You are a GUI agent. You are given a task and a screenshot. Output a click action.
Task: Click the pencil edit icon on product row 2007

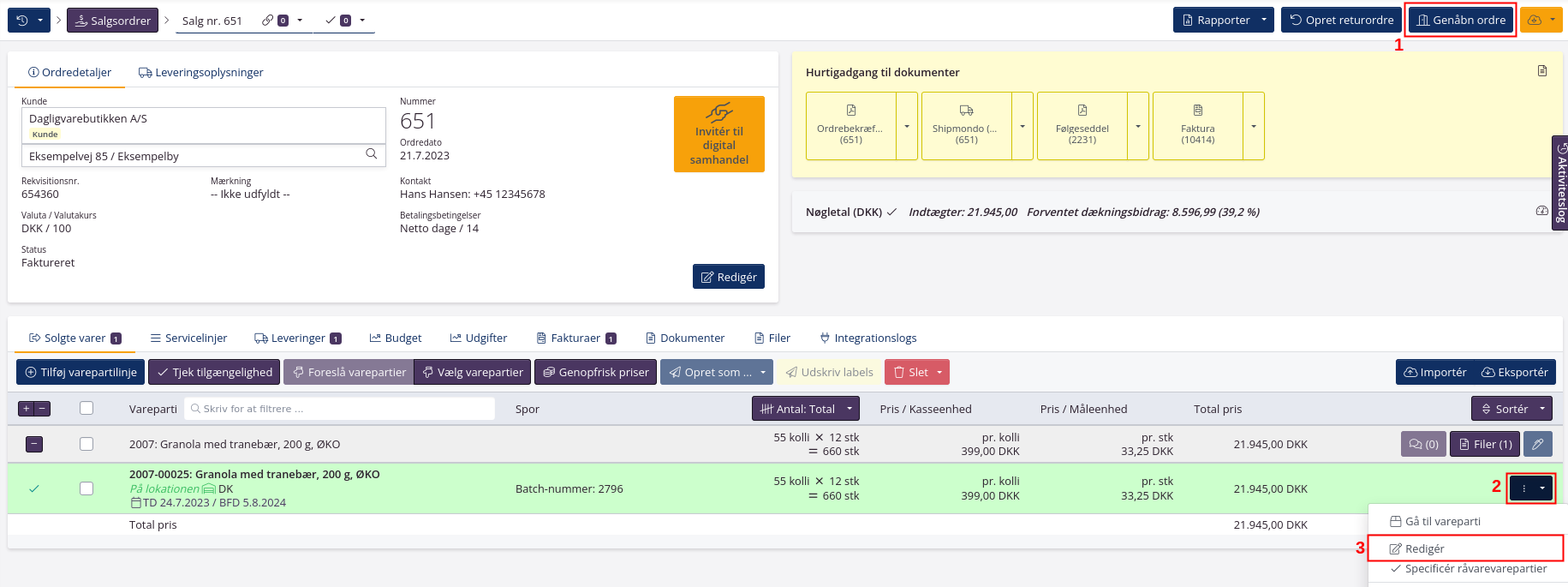1538,444
